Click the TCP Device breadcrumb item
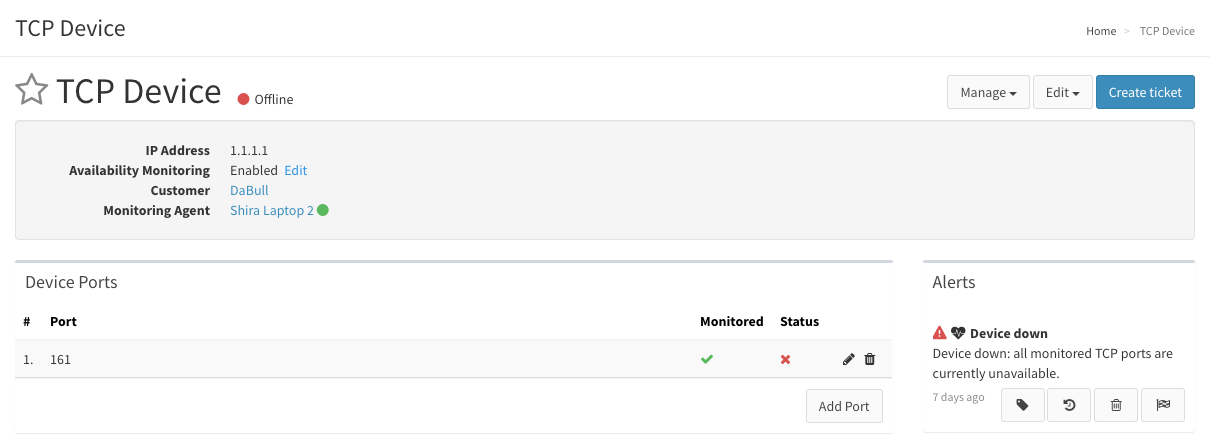 click(x=1167, y=31)
